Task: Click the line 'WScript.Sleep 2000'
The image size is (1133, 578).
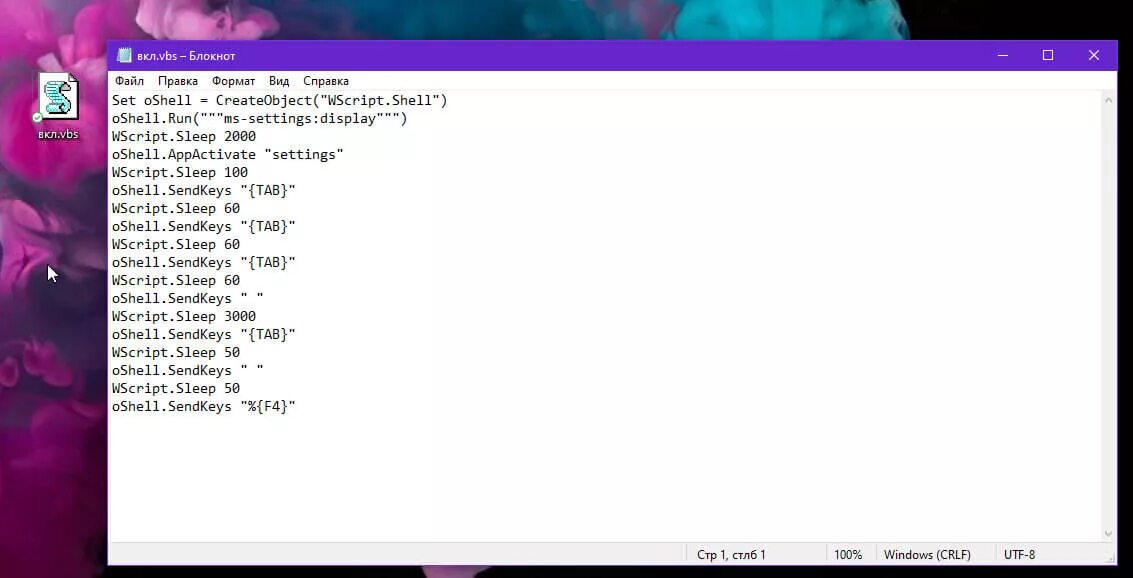Action: [184, 137]
